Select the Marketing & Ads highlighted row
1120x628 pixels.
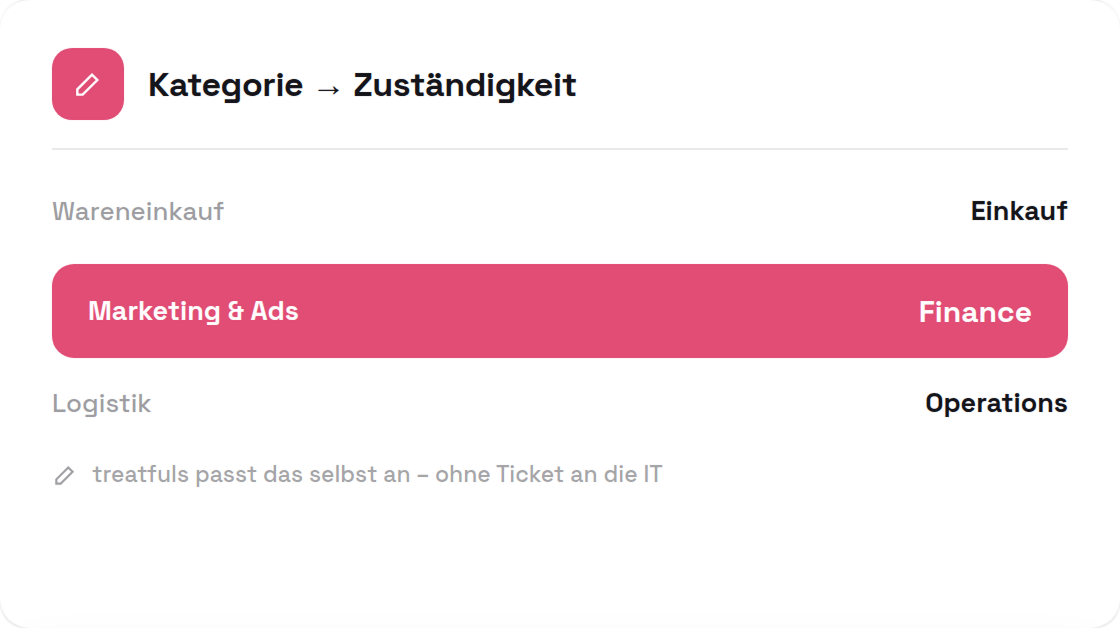(560, 311)
